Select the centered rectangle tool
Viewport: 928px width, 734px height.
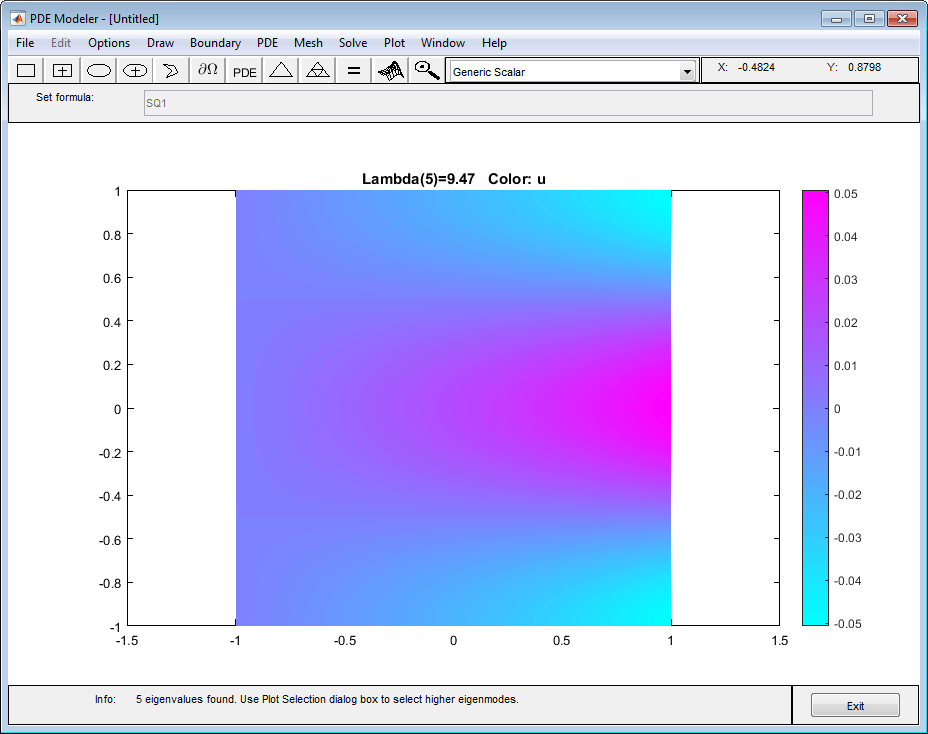click(62, 71)
